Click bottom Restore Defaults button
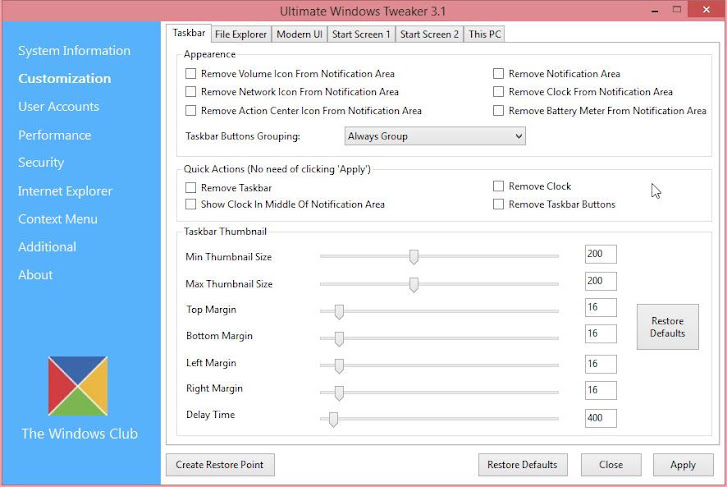Screen dimensions: 727x487 [523, 465]
